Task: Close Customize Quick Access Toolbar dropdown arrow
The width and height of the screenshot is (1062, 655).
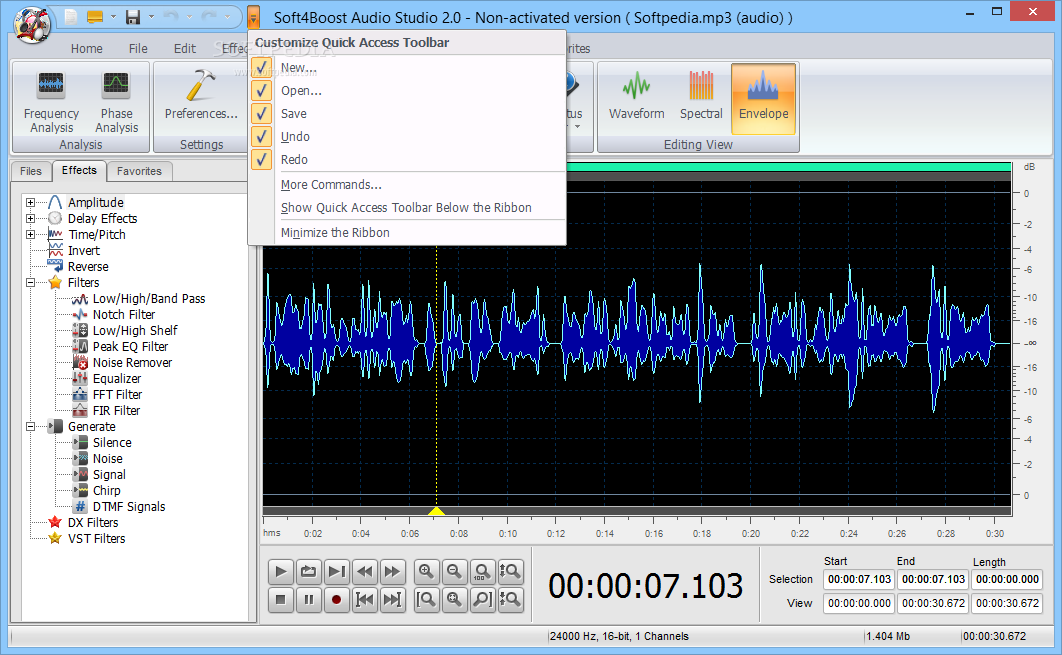Action: click(x=253, y=17)
